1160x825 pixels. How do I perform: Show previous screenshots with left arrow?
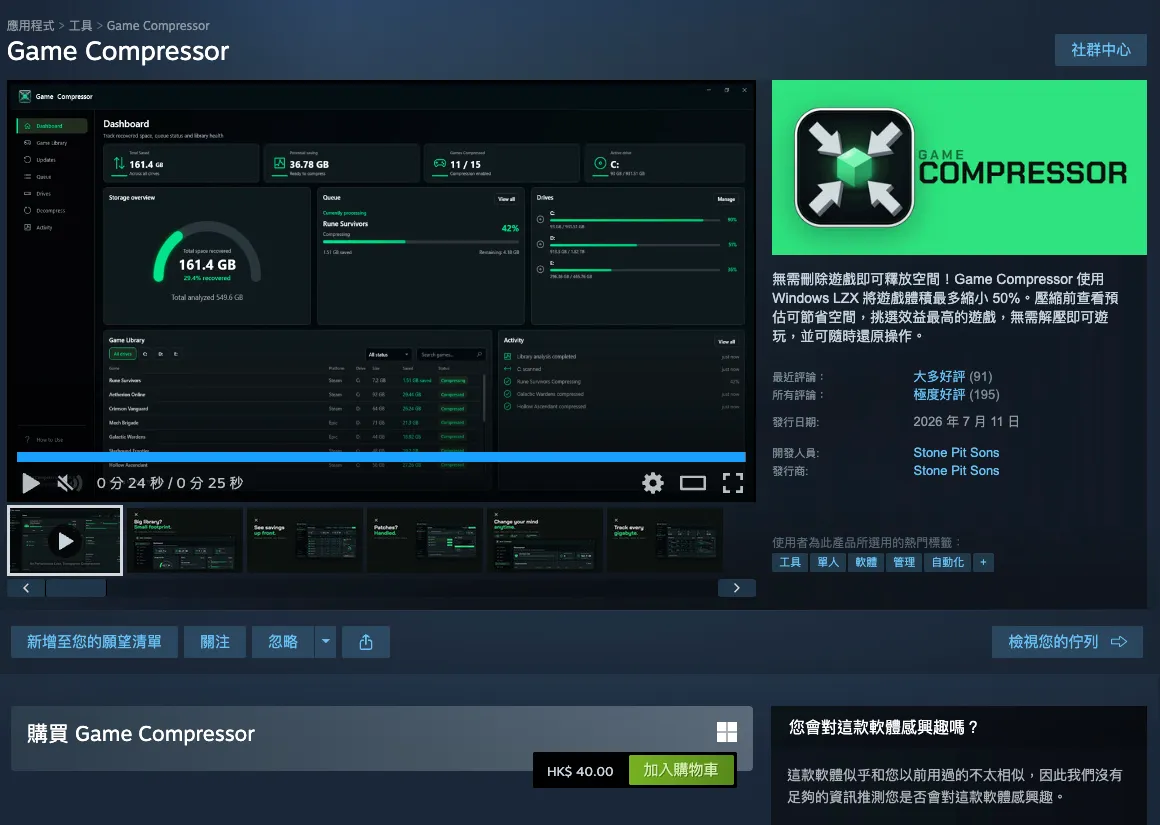tap(26, 587)
